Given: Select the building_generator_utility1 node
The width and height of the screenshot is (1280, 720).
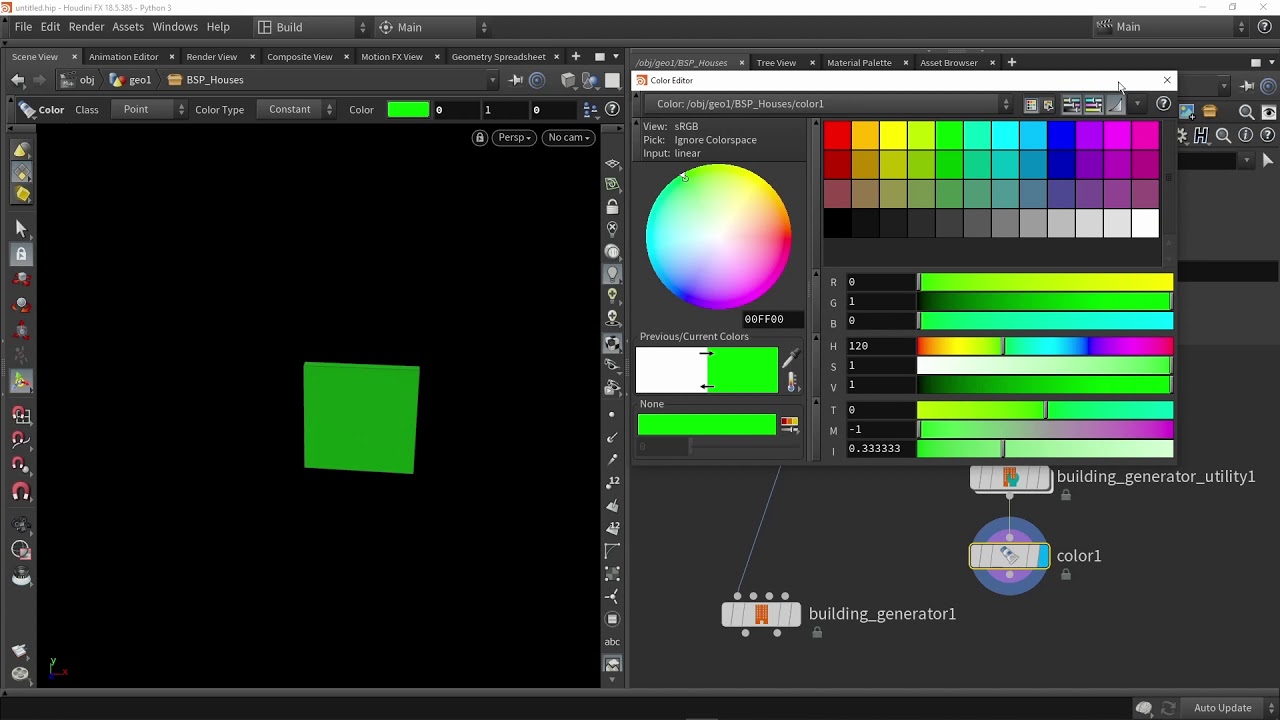Looking at the screenshot, I should (1010, 478).
